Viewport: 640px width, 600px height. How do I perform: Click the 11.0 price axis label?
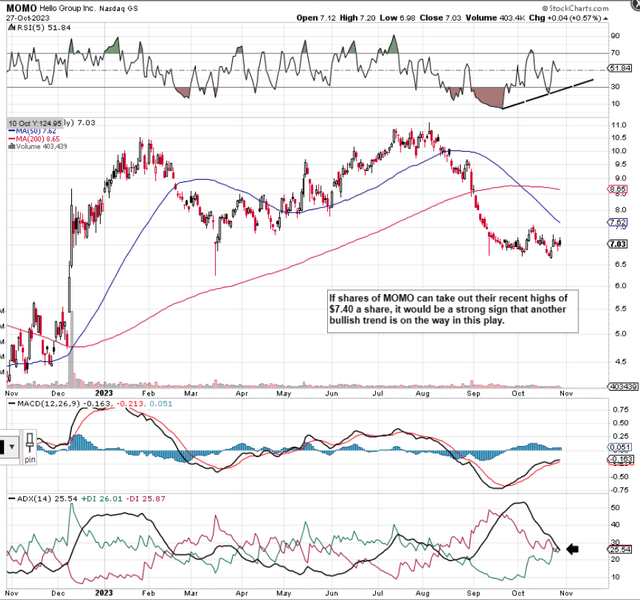pos(619,125)
